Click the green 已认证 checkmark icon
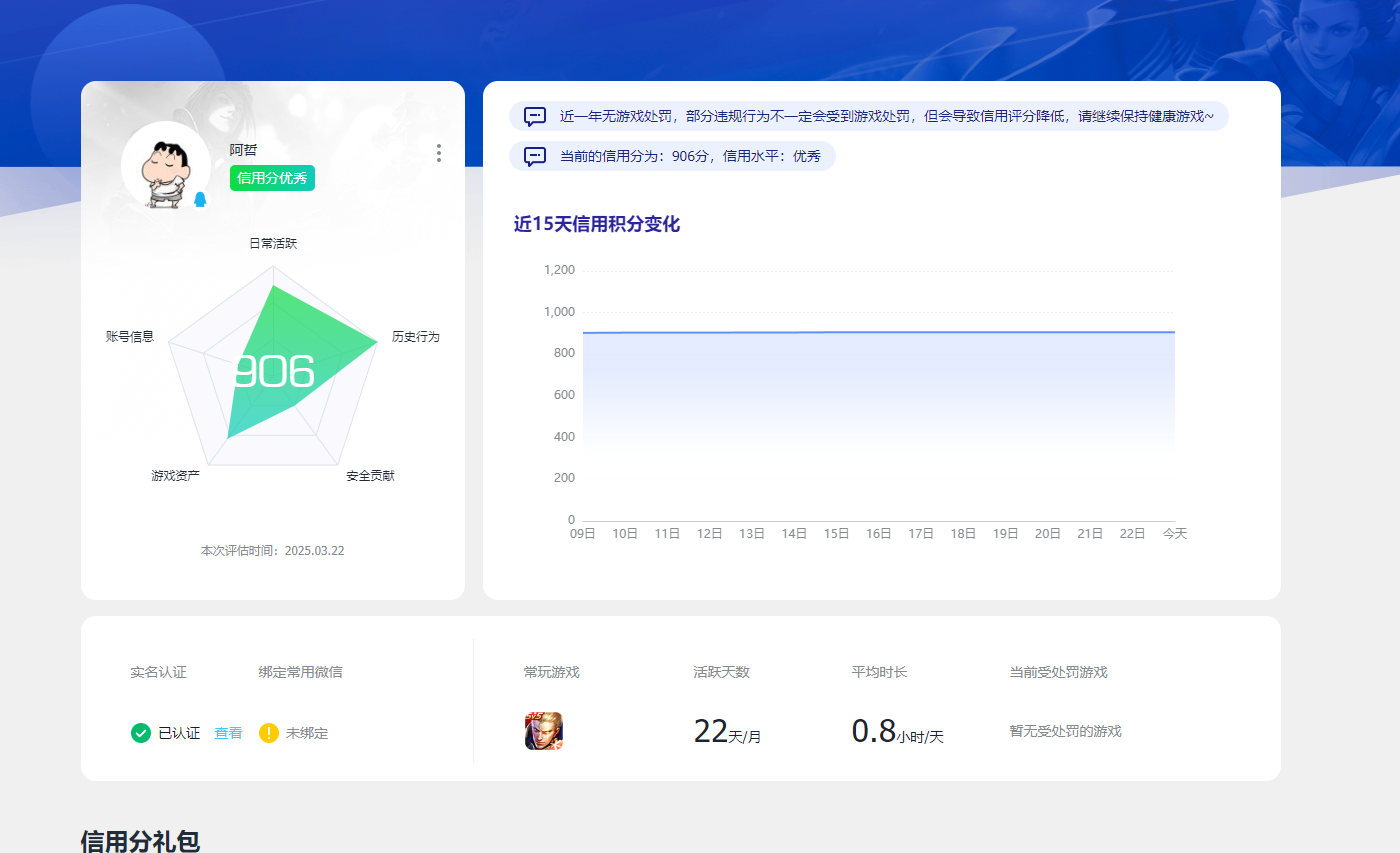This screenshot has width=1400, height=853. (x=141, y=733)
